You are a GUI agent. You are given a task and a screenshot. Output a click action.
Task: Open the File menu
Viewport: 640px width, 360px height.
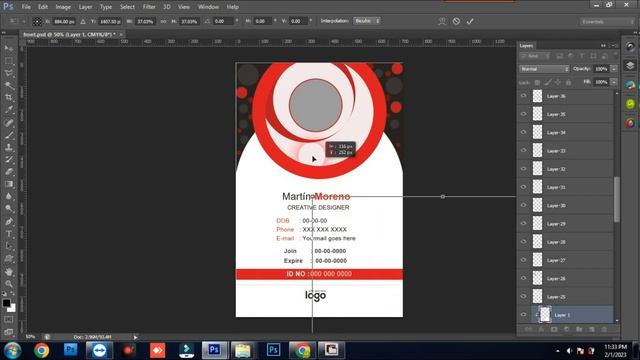(26, 7)
